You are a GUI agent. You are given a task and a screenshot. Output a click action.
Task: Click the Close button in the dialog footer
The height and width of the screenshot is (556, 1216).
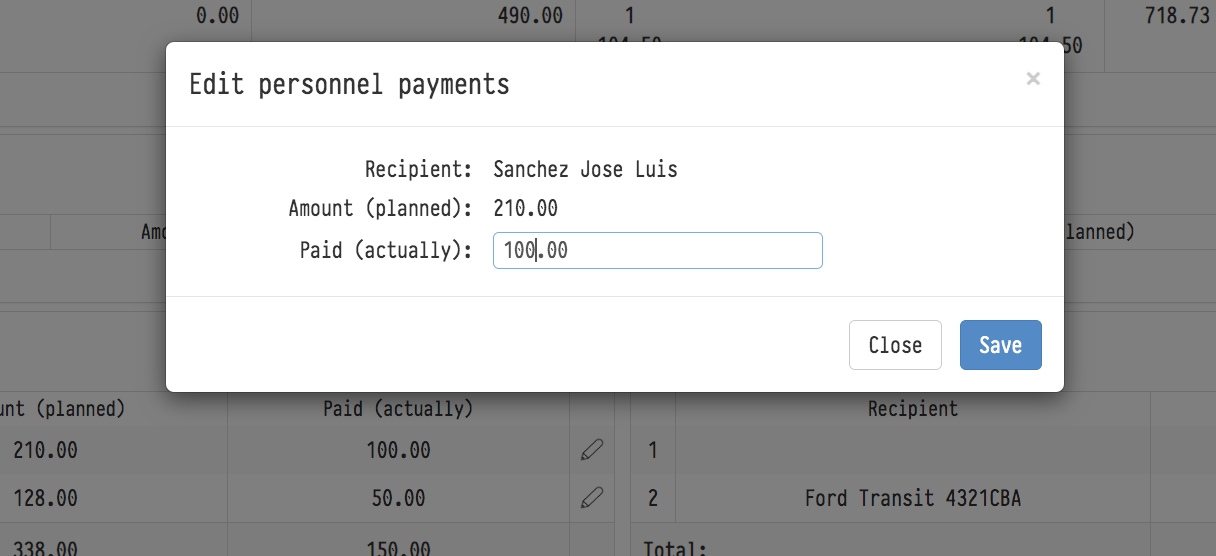pyautogui.click(x=894, y=345)
